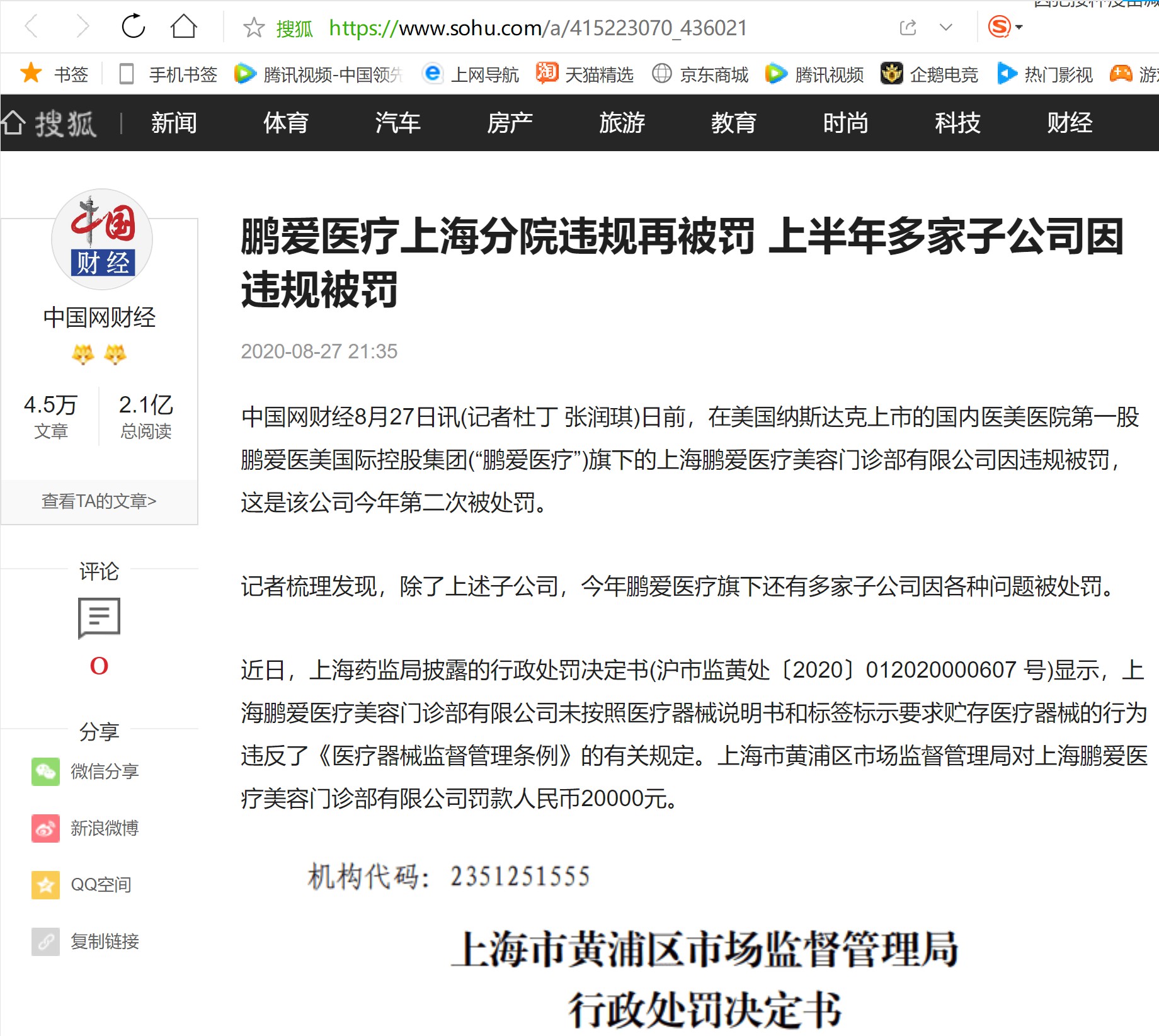Open 手机书签 mobile bookmarks
1159x1036 pixels.
pos(168,74)
